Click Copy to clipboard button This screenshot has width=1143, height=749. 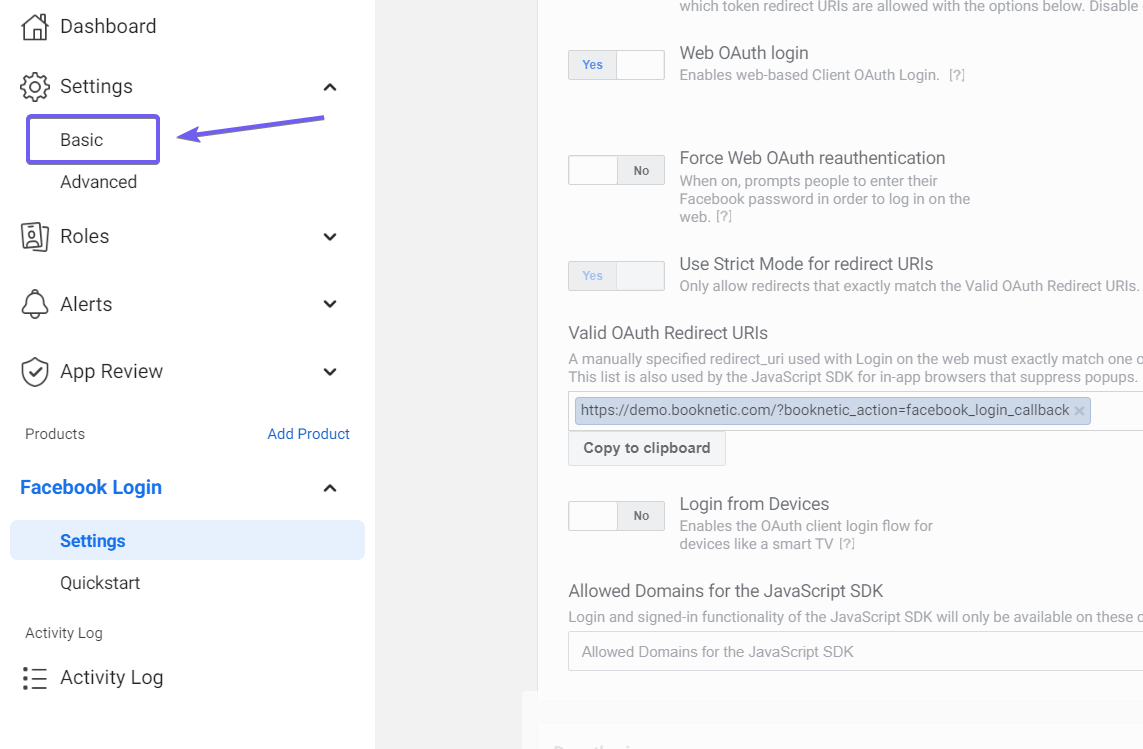pos(647,448)
